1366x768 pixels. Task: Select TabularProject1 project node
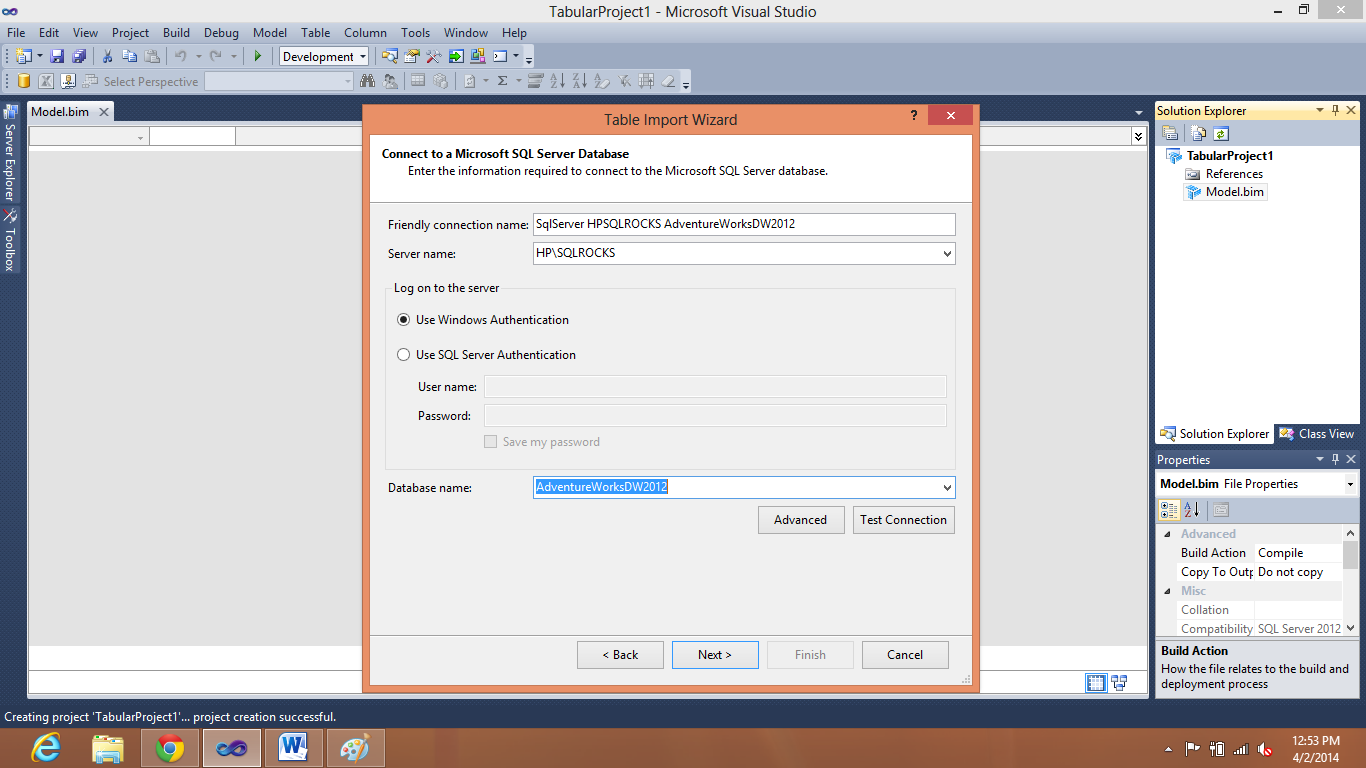click(x=1229, y=156)
